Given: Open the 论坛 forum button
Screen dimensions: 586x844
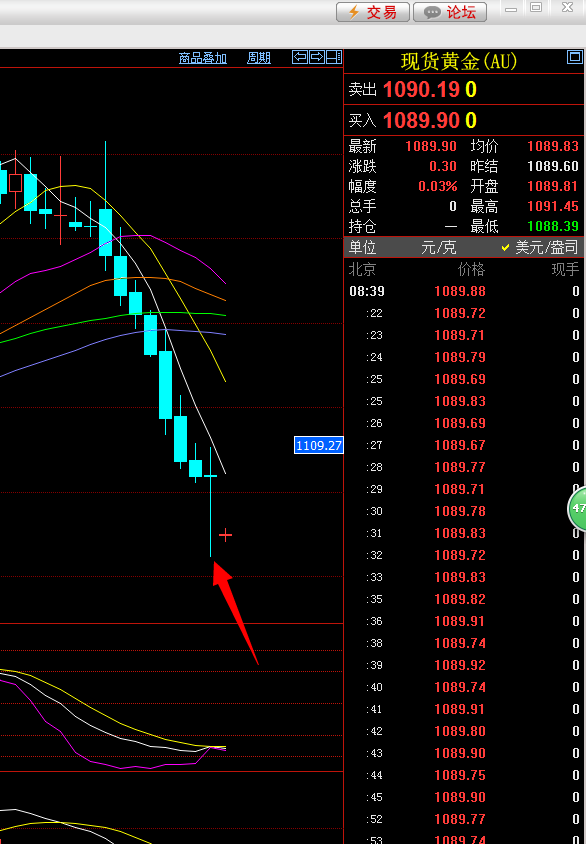Looking at the screenshot, I should click(x=450, y=12).
